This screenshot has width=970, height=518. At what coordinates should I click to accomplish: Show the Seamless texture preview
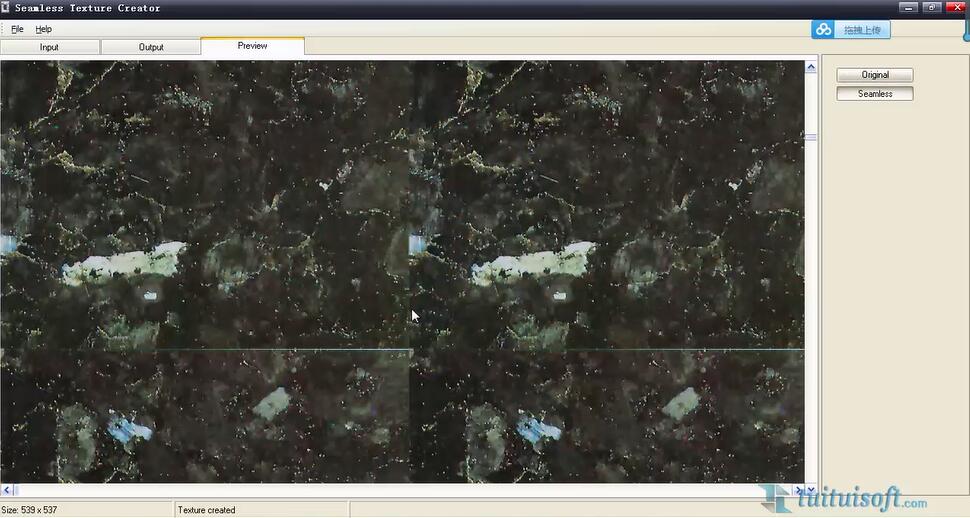click(x=875, y=94)
